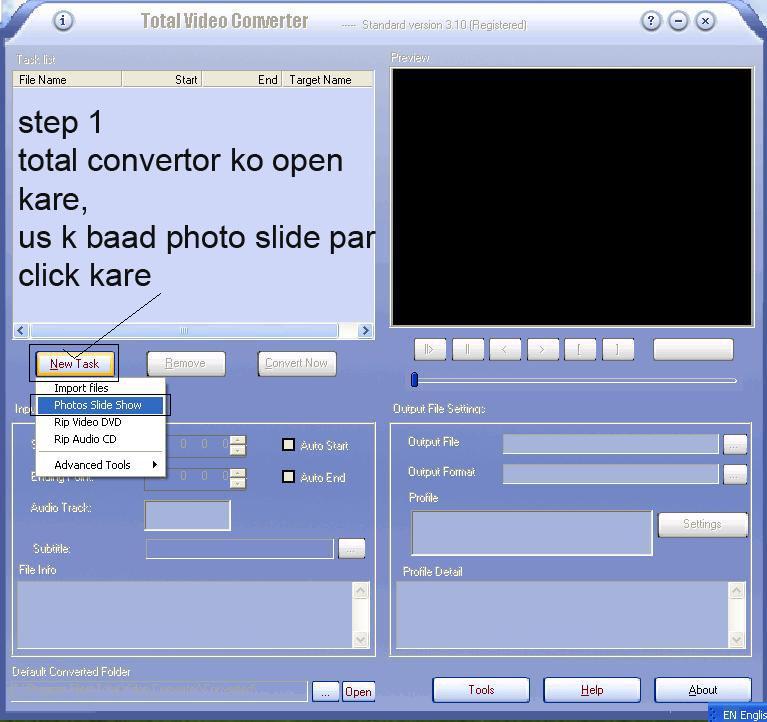Decrease the starting point time stepper
The height and width of the screenshot is (722, 767).
click(x=238, y=450)
